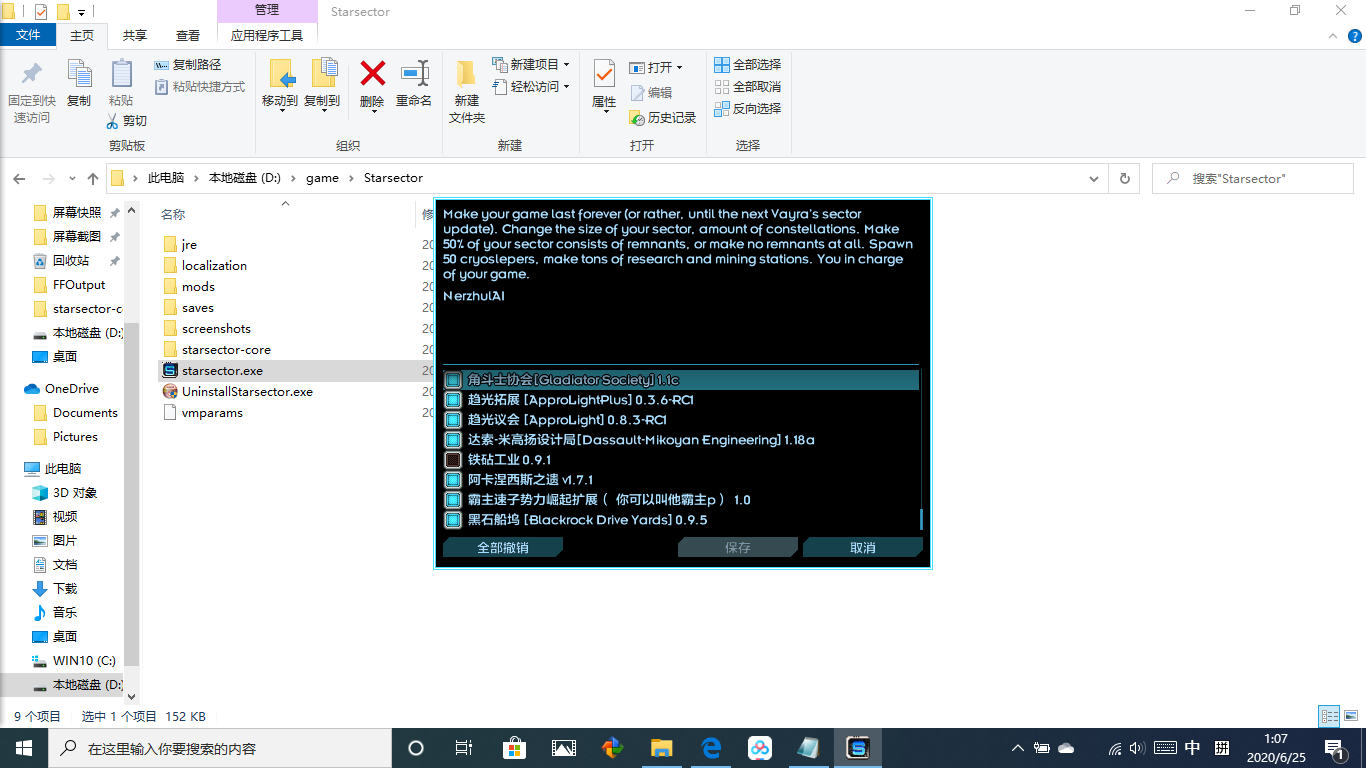This screenshot has width=1366, height=768.
Task: Expand the 新建项目 dropdown
Action: pos(565,63)
